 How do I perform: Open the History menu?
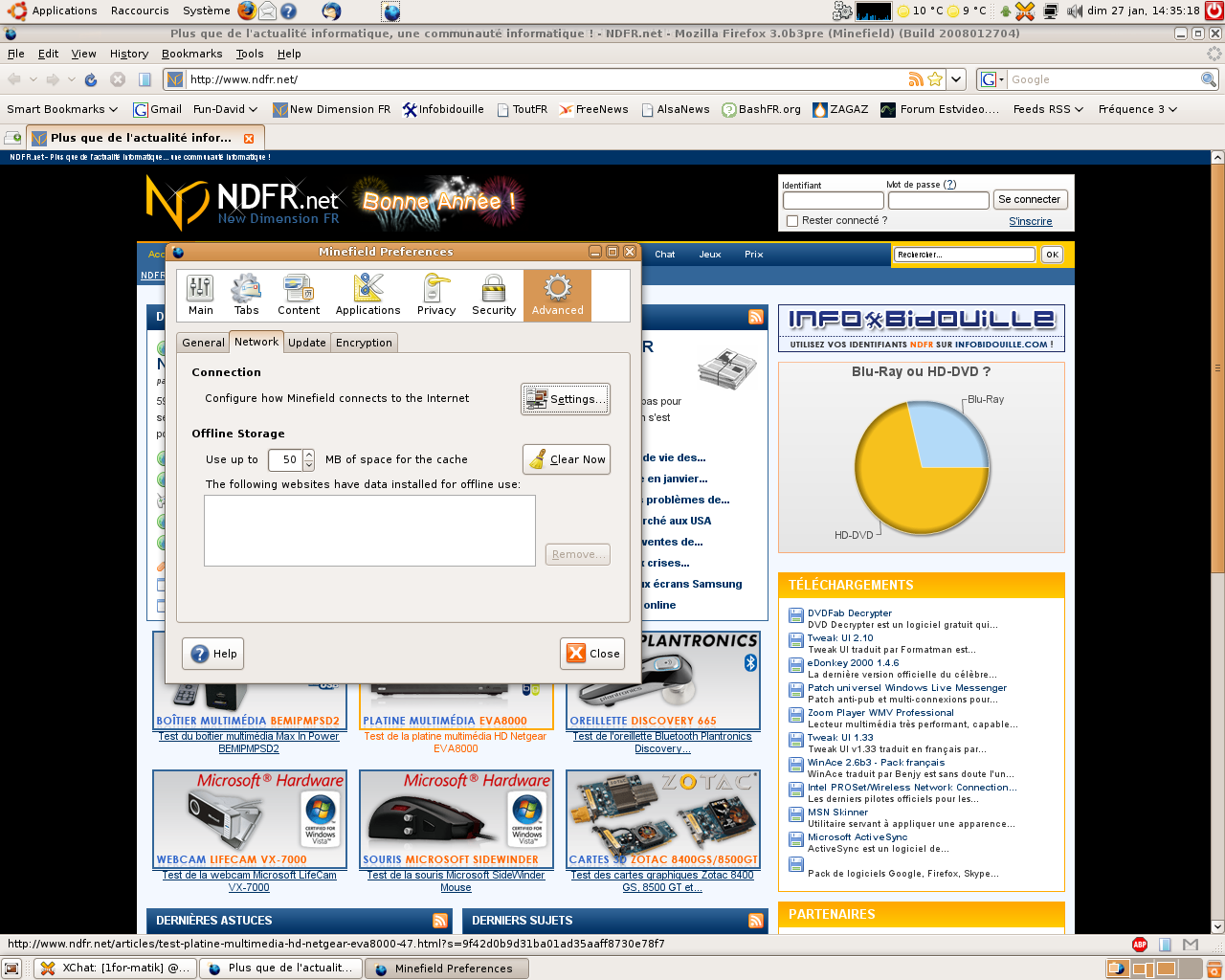[x=129, y=54]
